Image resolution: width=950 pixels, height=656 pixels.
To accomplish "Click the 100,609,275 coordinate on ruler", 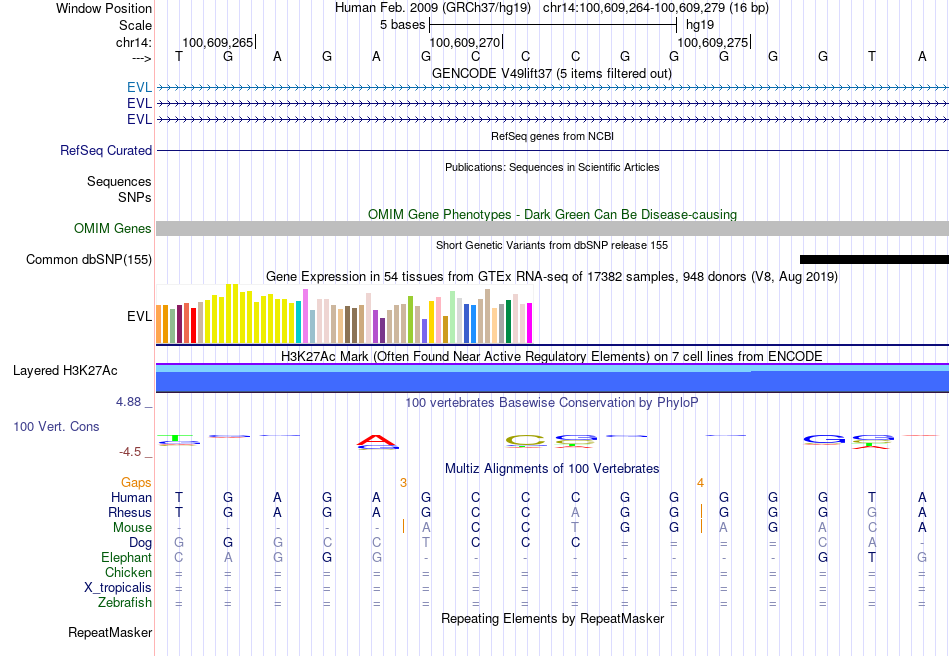I will click(712, 42).
